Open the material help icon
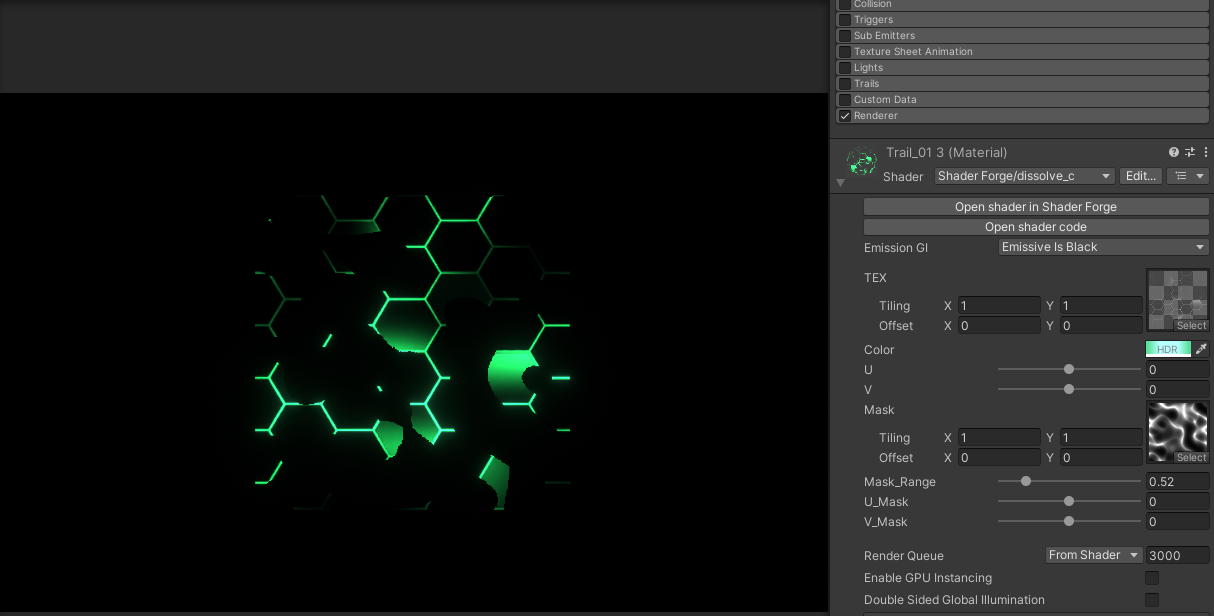 (x=1173, y=152)
